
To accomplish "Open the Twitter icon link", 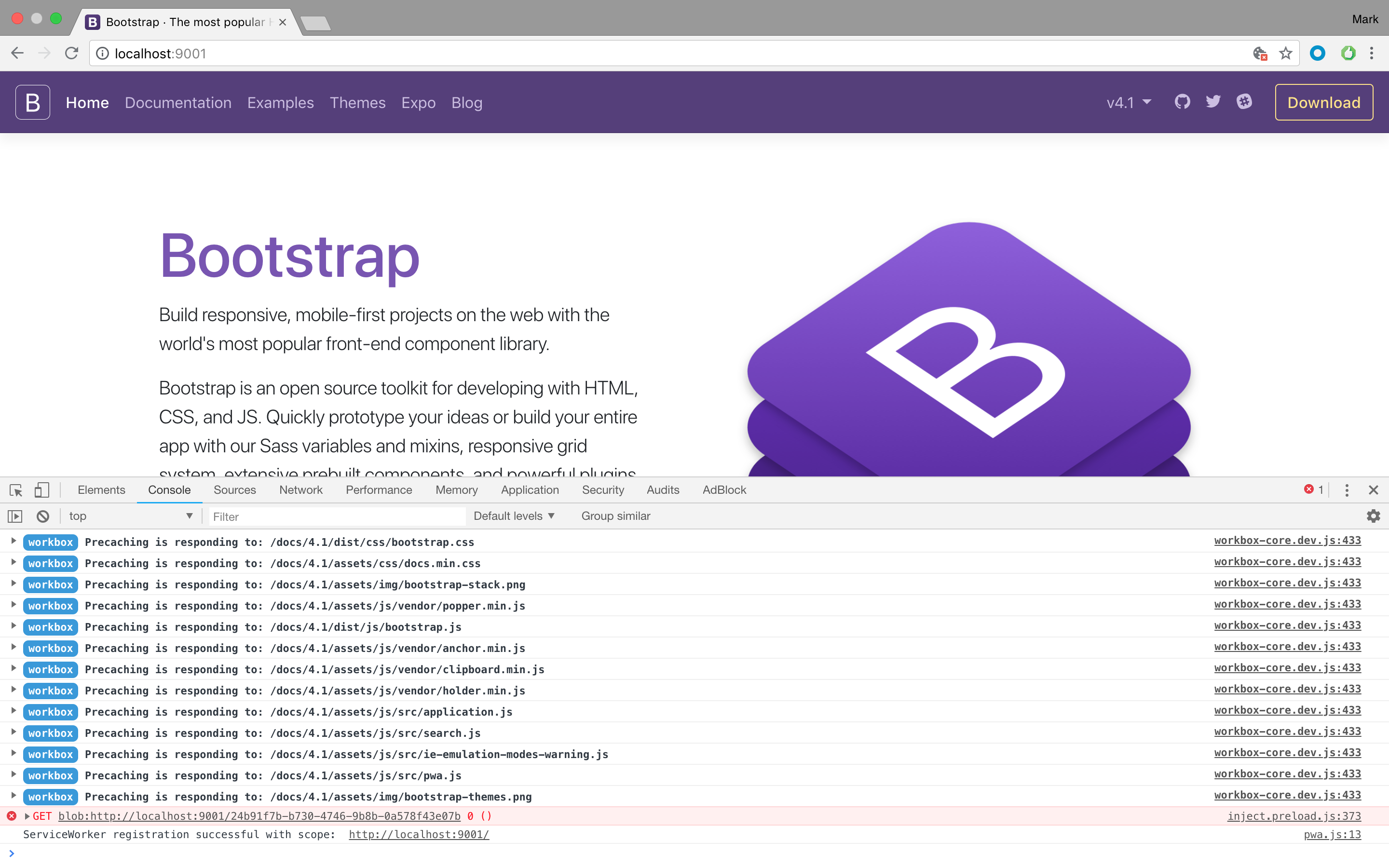I will tap(1213, 102).
